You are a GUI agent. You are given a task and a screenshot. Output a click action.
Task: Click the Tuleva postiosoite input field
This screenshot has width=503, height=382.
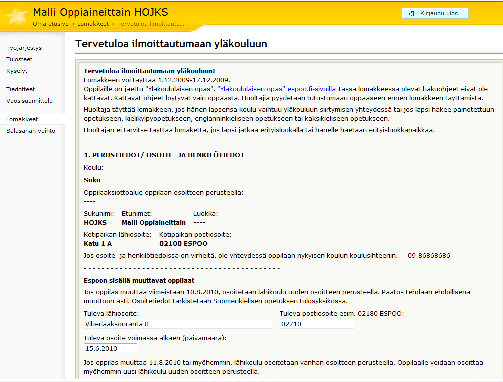coord(317,324)
